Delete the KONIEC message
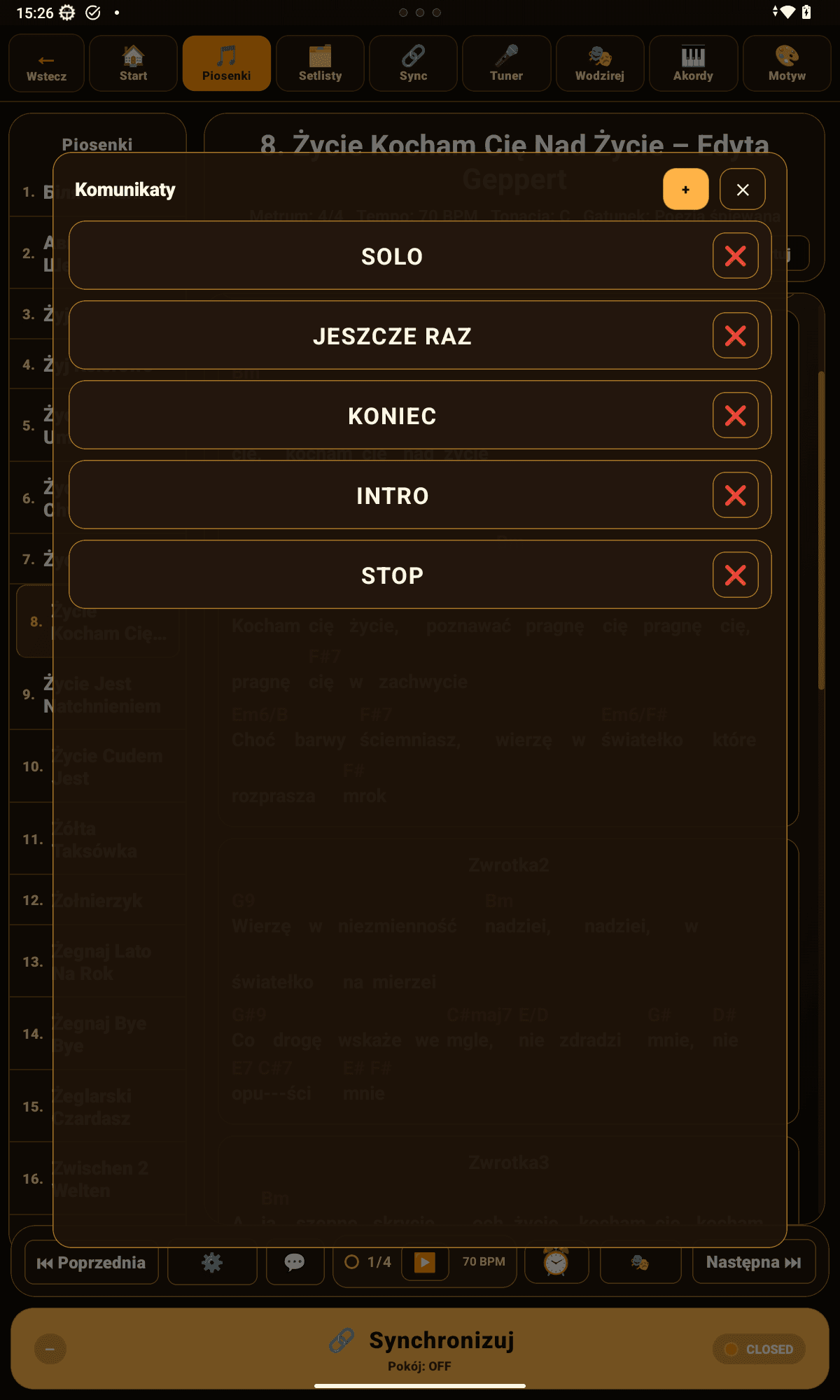840x1400 pixels. [x=735, y=416]
